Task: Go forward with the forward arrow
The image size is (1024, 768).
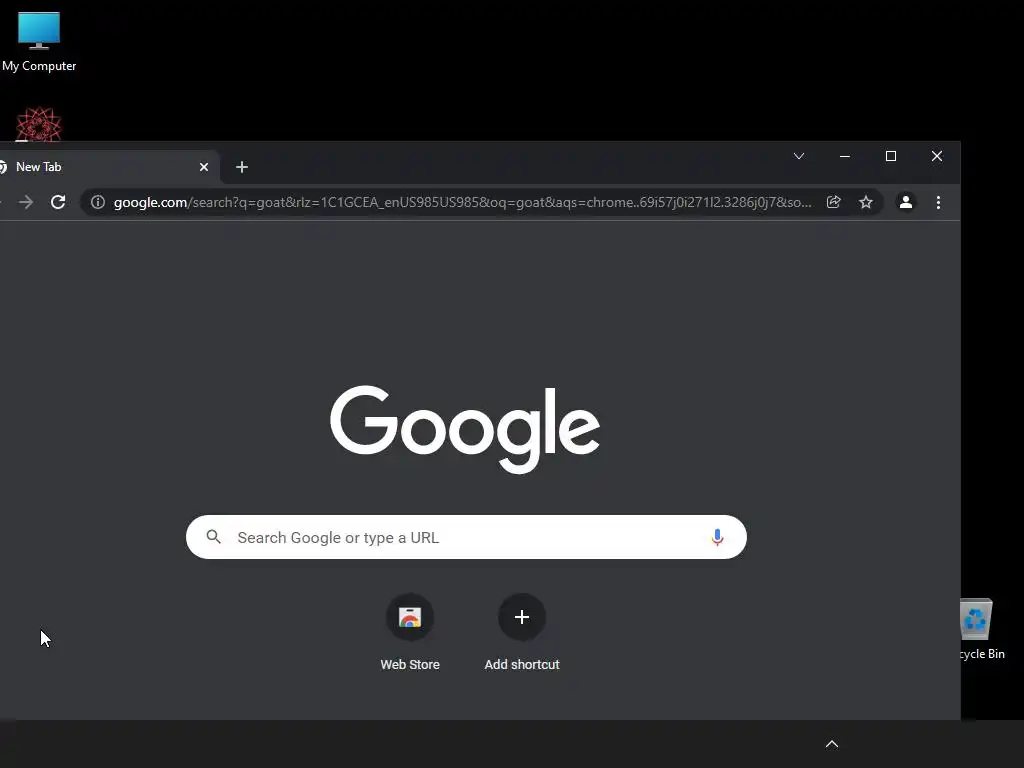Action: point(26,202)
